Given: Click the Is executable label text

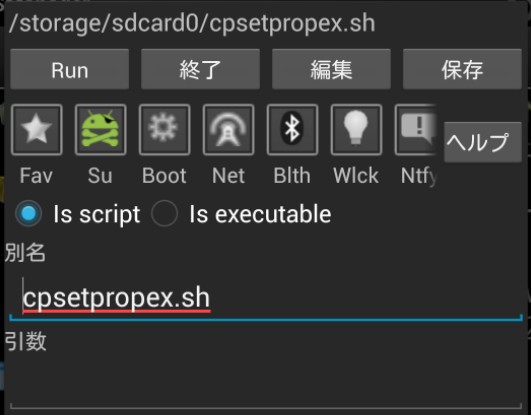Looking at the screenshot, I should point(260,214).
